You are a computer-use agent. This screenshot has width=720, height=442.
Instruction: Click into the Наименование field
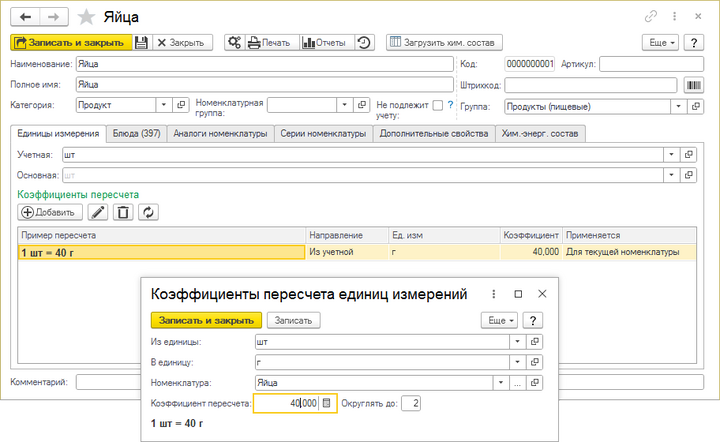click(x=264, y=64)
